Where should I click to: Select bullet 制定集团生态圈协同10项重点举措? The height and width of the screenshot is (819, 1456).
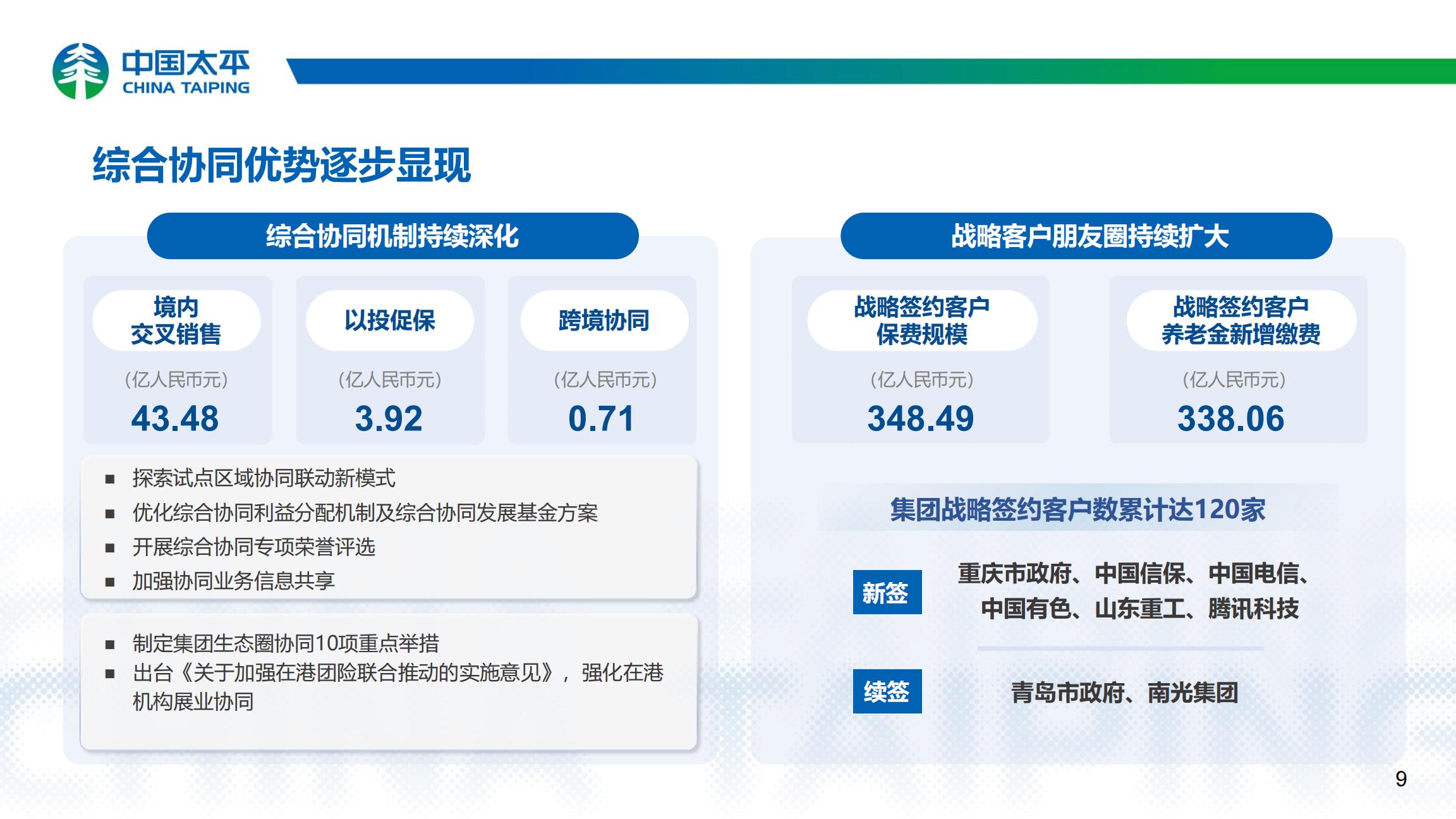point(286,643)
